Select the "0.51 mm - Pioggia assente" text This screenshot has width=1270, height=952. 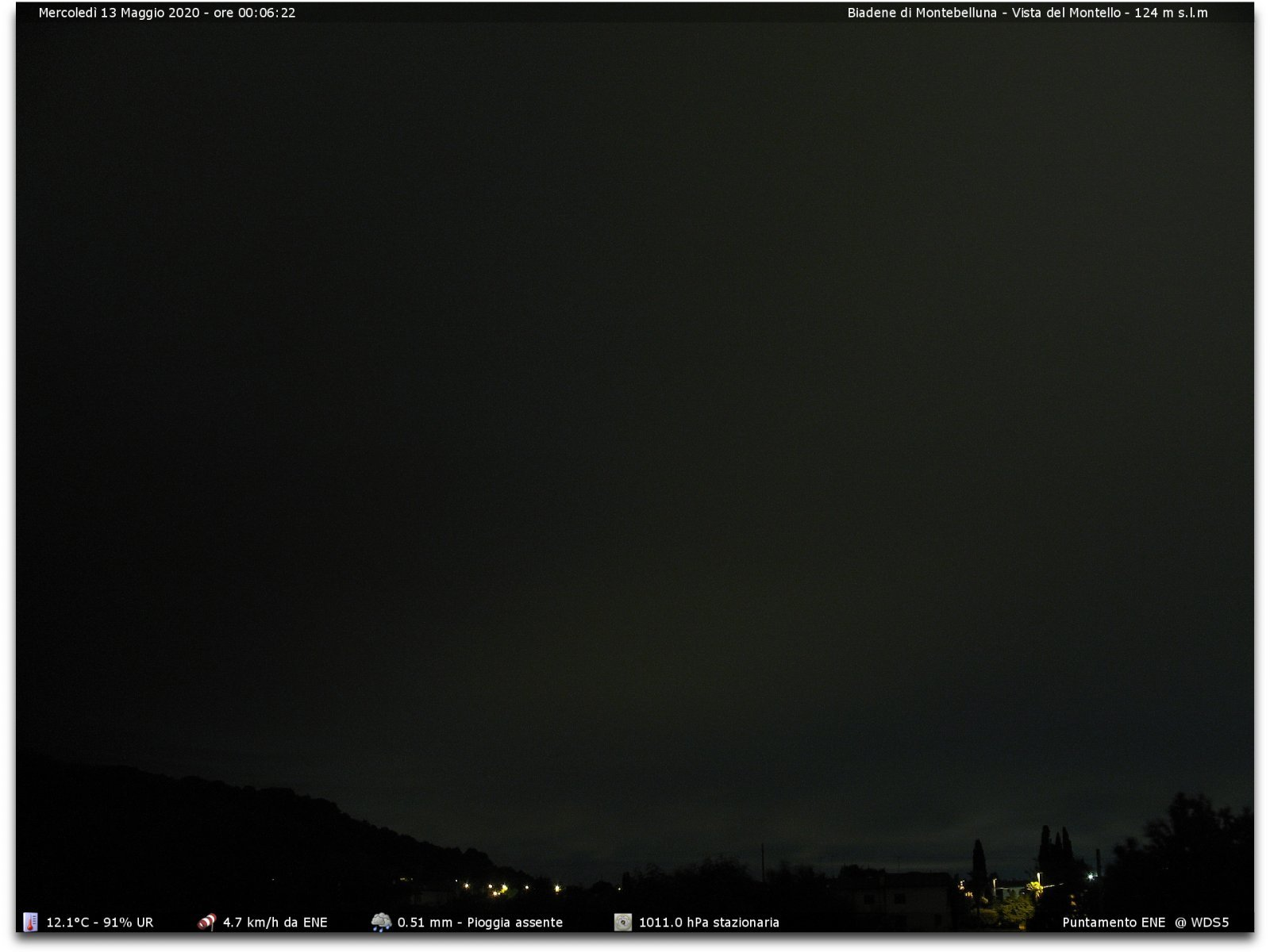480,923
